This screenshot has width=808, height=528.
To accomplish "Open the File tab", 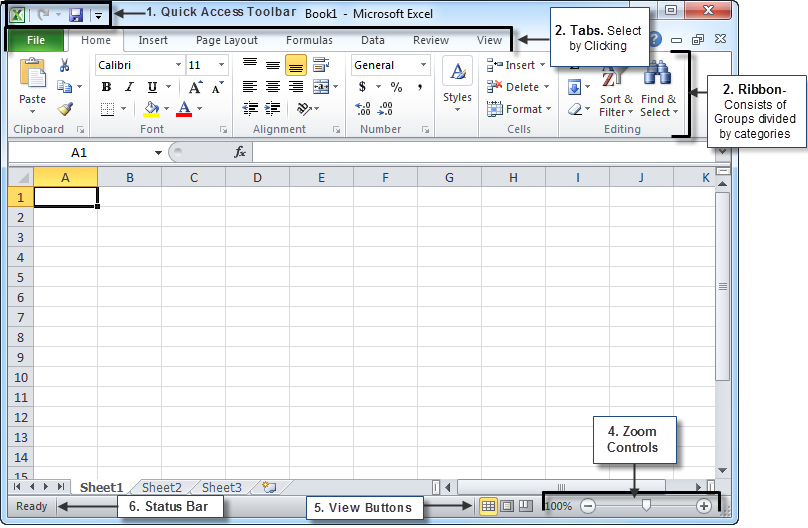I will 36,40.
